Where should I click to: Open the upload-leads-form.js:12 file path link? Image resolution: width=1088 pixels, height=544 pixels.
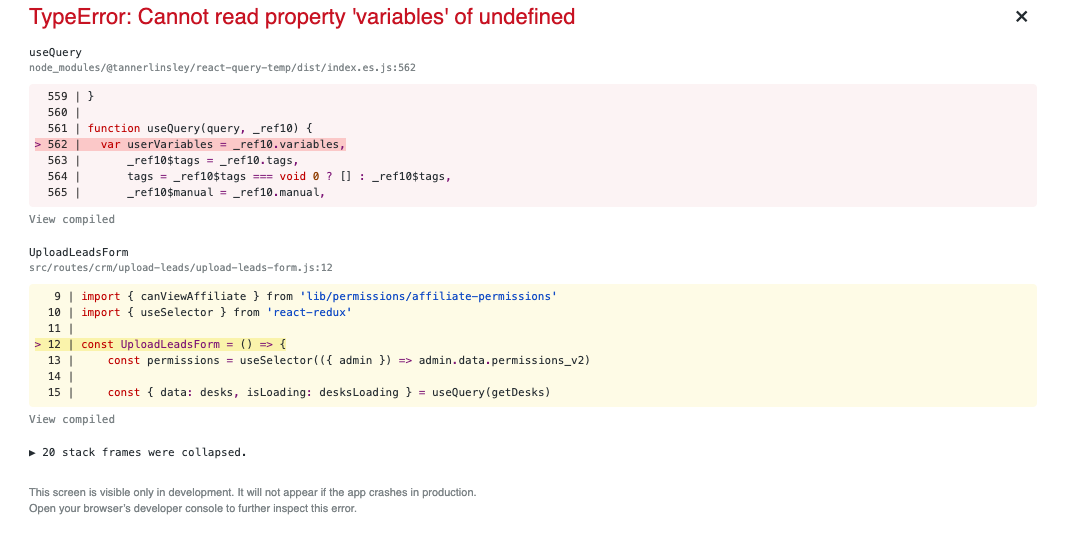(x=180, y=268)
